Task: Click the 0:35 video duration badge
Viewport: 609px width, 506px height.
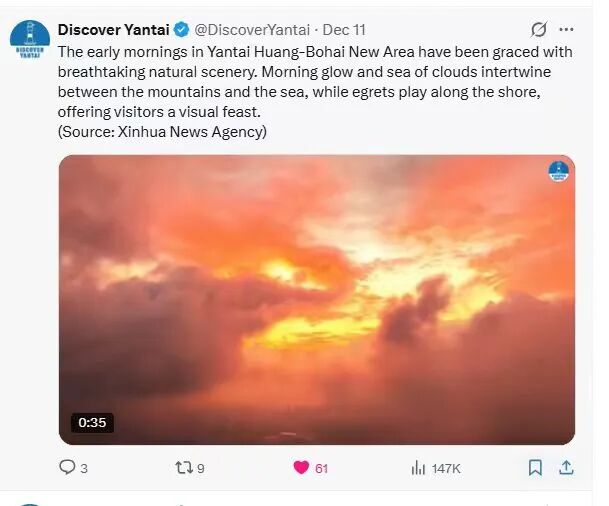Action: coord(92,422)
